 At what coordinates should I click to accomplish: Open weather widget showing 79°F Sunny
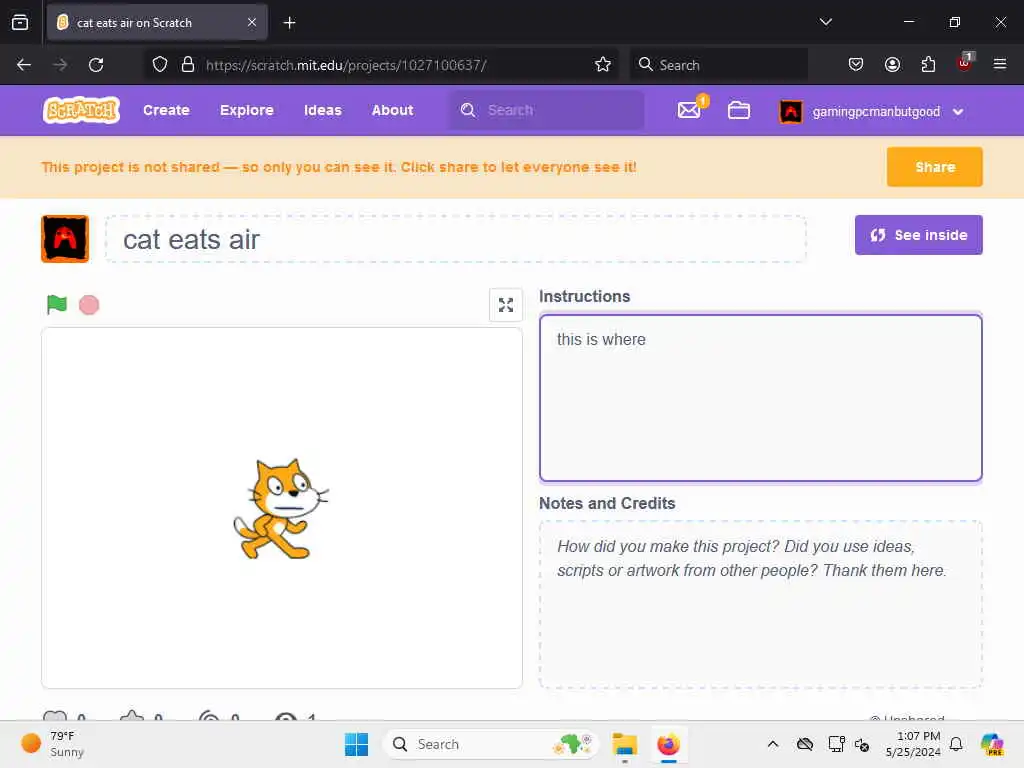[x=52, y=744]
